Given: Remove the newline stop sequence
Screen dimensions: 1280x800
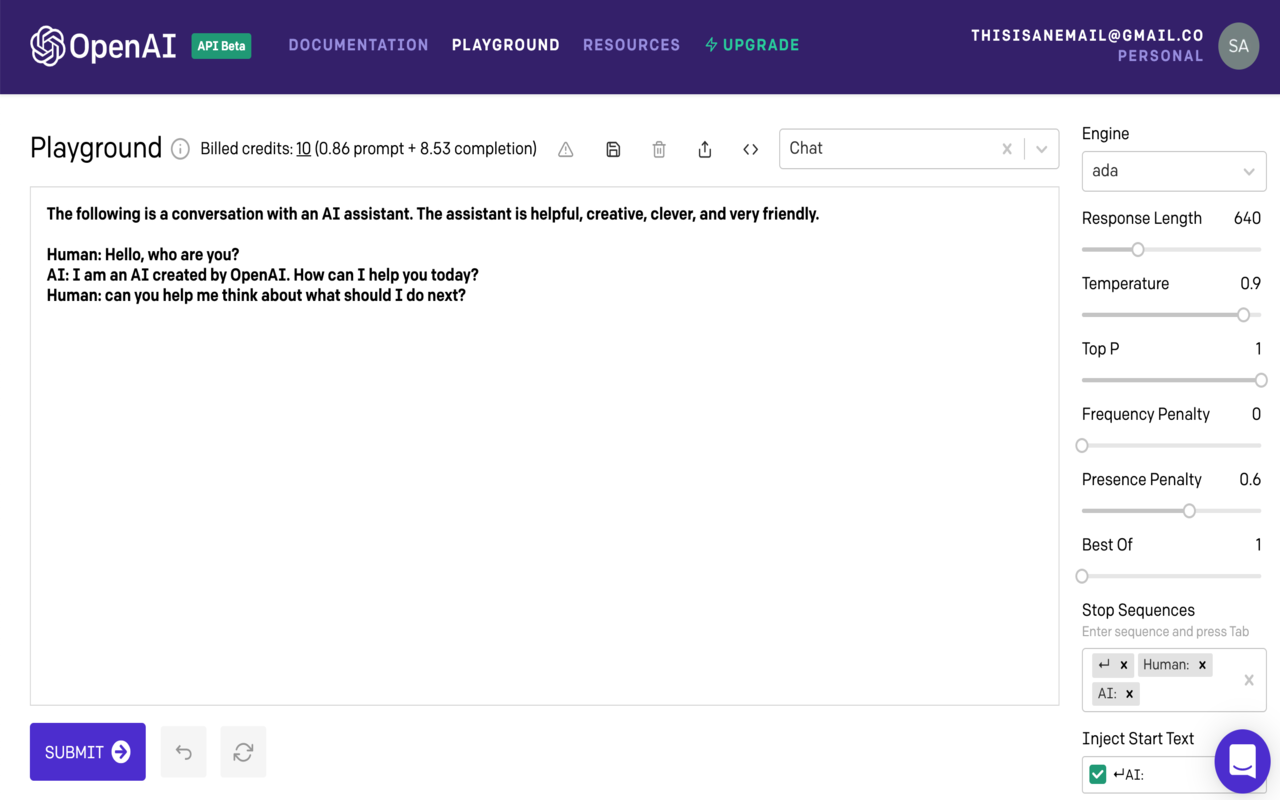Looking at the screenshot, I should (x=1124, y=665).
